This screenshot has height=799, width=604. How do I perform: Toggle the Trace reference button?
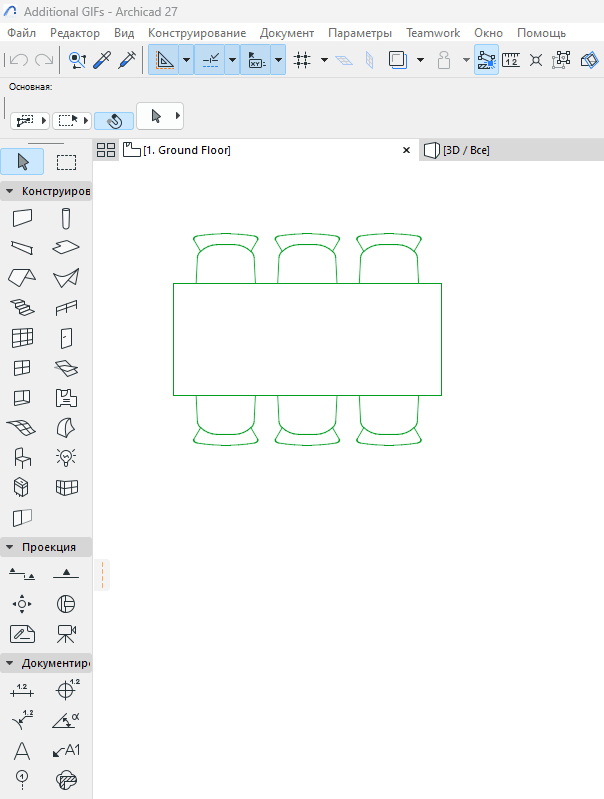398,60
